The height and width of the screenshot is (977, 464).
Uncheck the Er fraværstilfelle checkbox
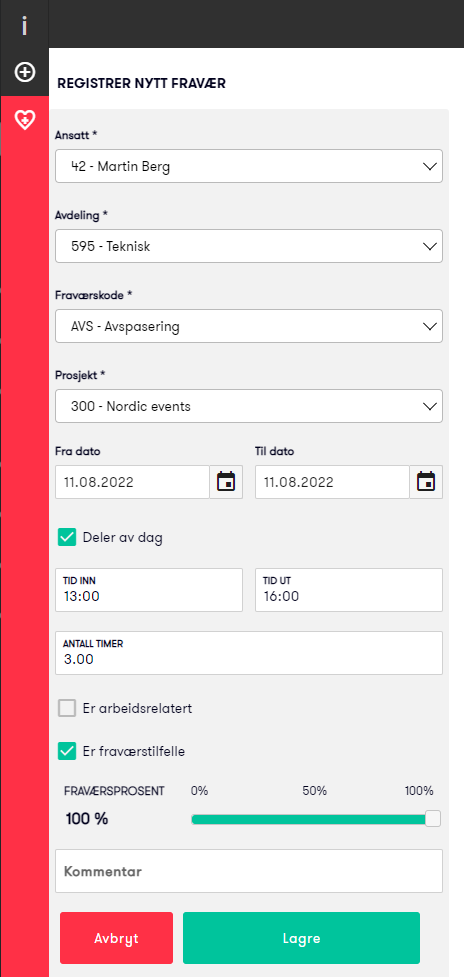[67, 751]
